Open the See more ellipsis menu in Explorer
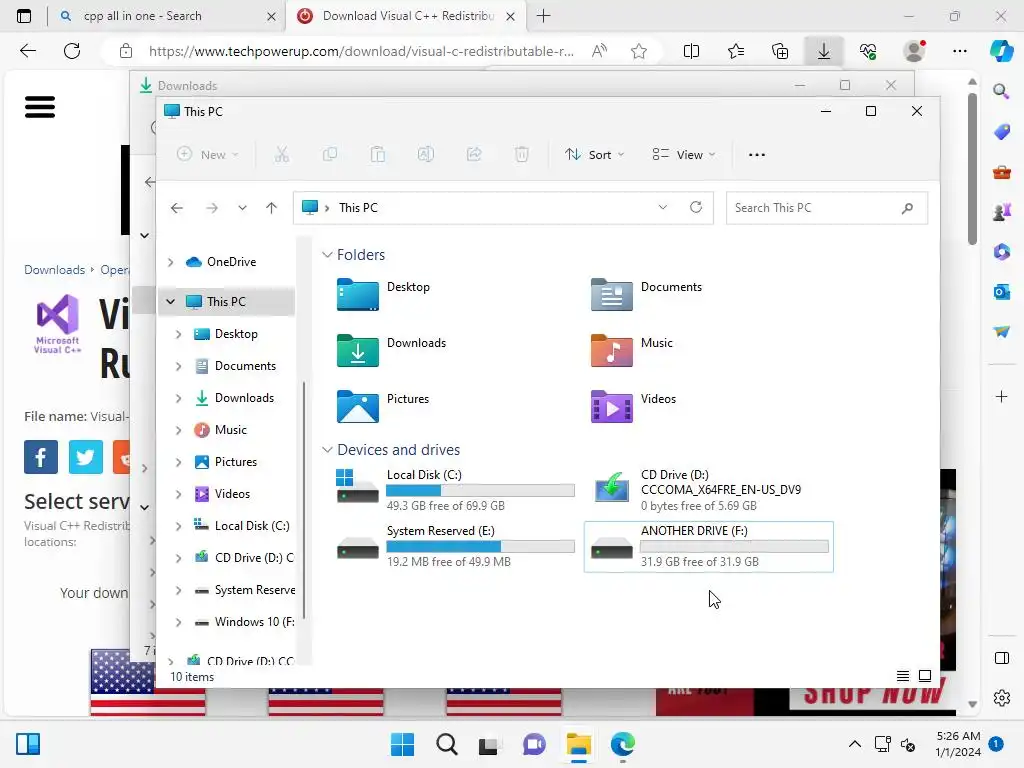 coord(757,155)
